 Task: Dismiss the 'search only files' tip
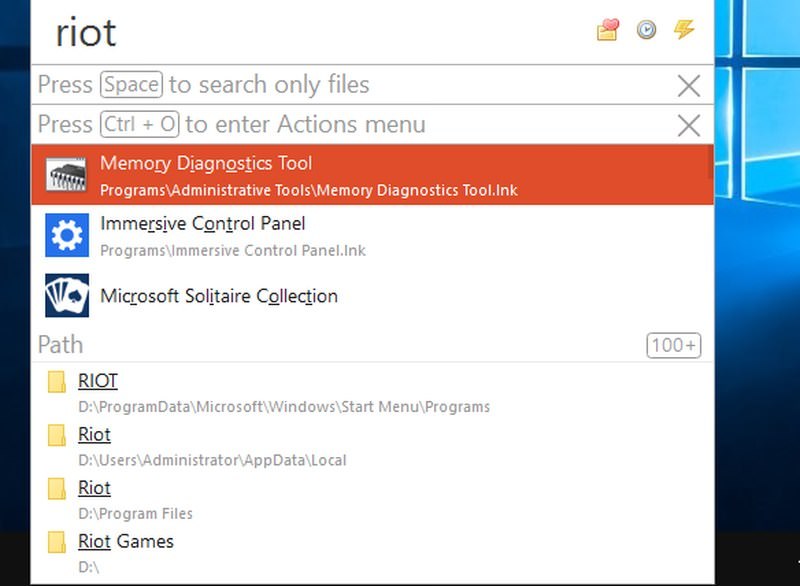point(688,86)
